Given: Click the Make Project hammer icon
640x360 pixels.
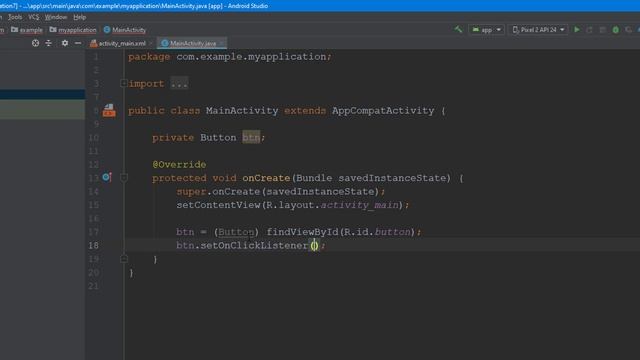Looking at the screenshot, I should pyautogui.click(x=458, y=29).
